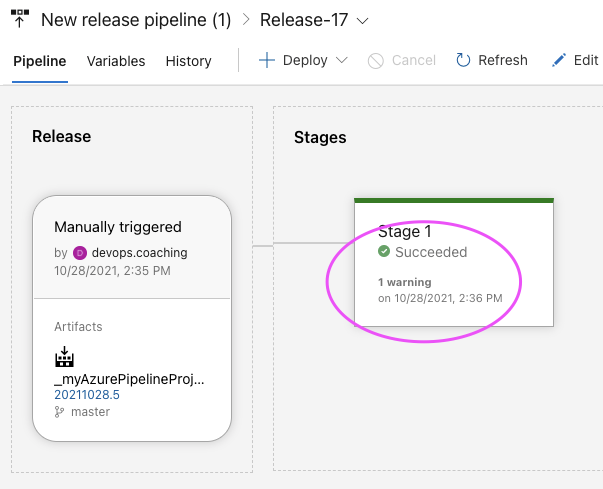Expand the Release-17 dropdown chevron
Screen dimensions: 603x489
coord(362,21)
